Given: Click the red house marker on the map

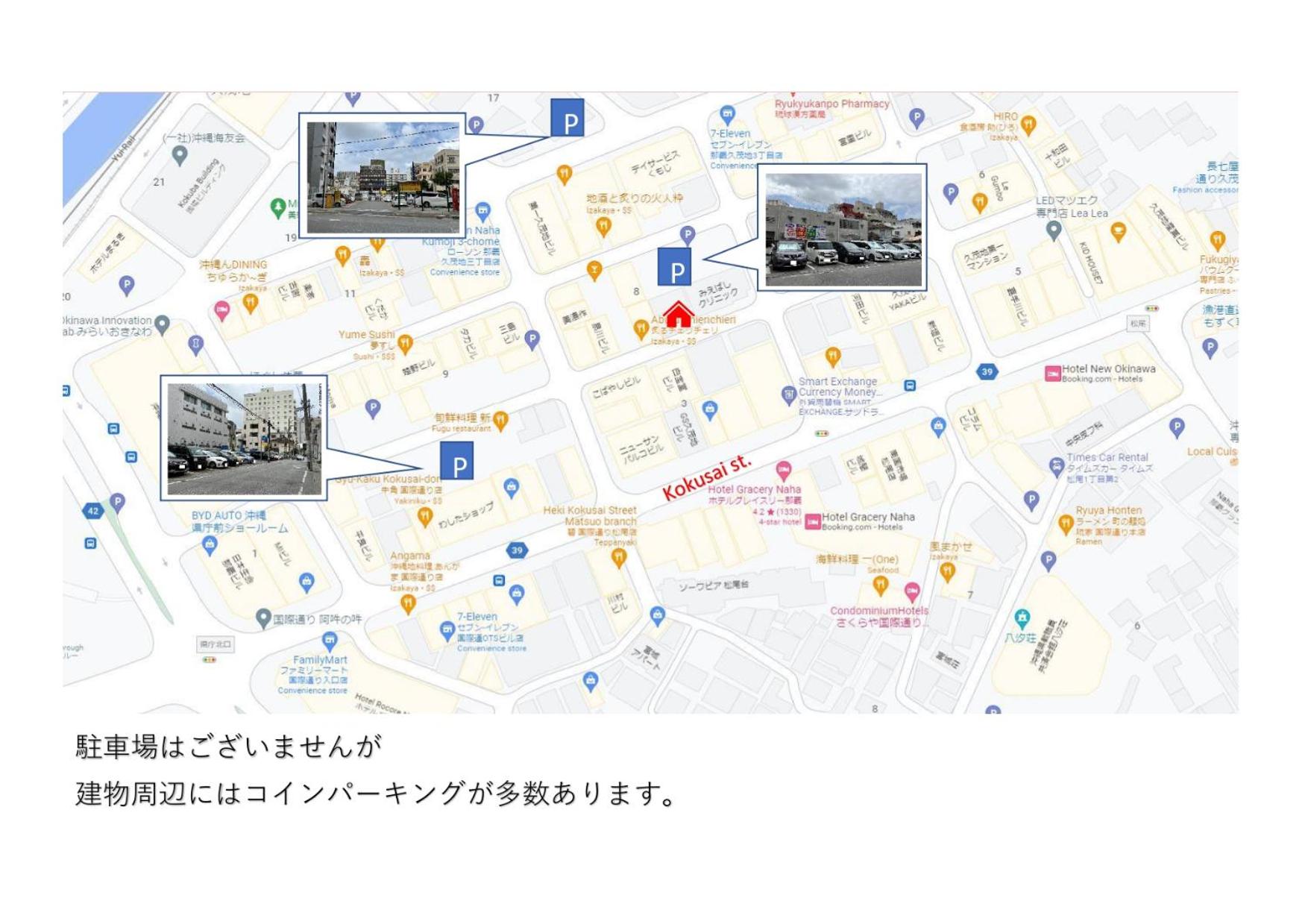Looking at the screenshot, I should (678, 314).
